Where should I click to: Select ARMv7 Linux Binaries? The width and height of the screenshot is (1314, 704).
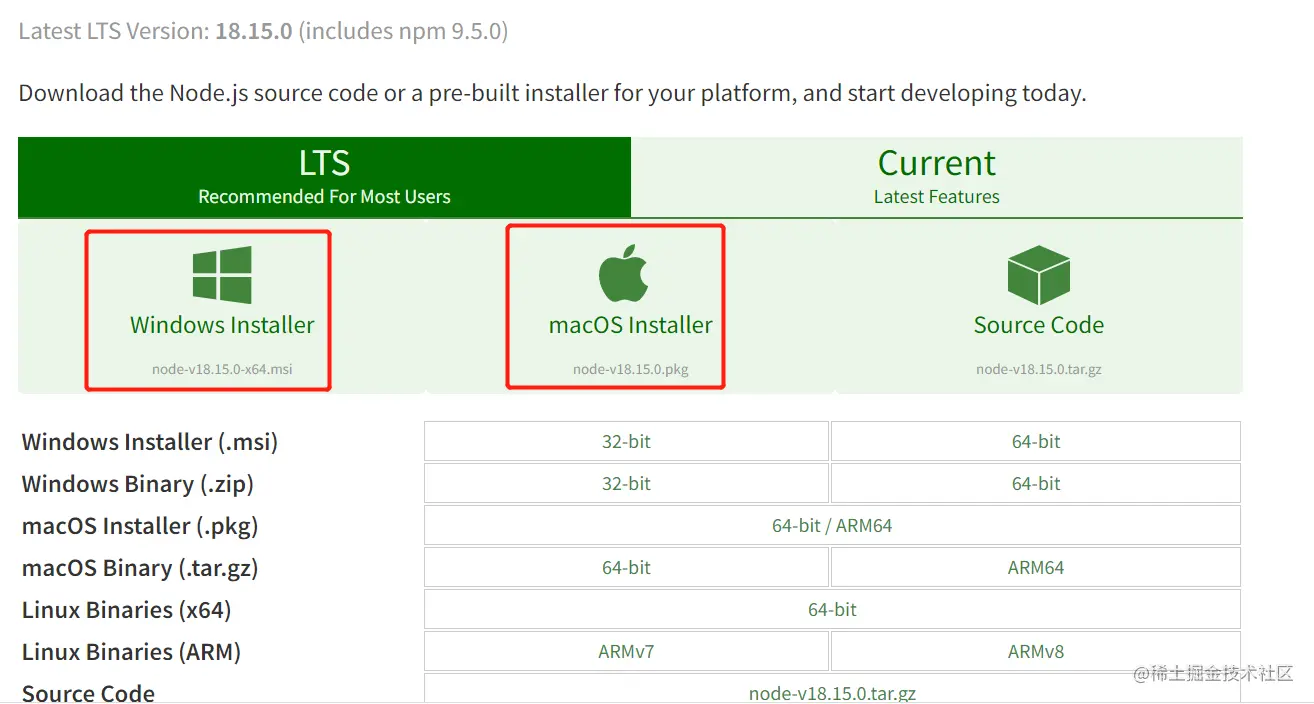[626, 651]
